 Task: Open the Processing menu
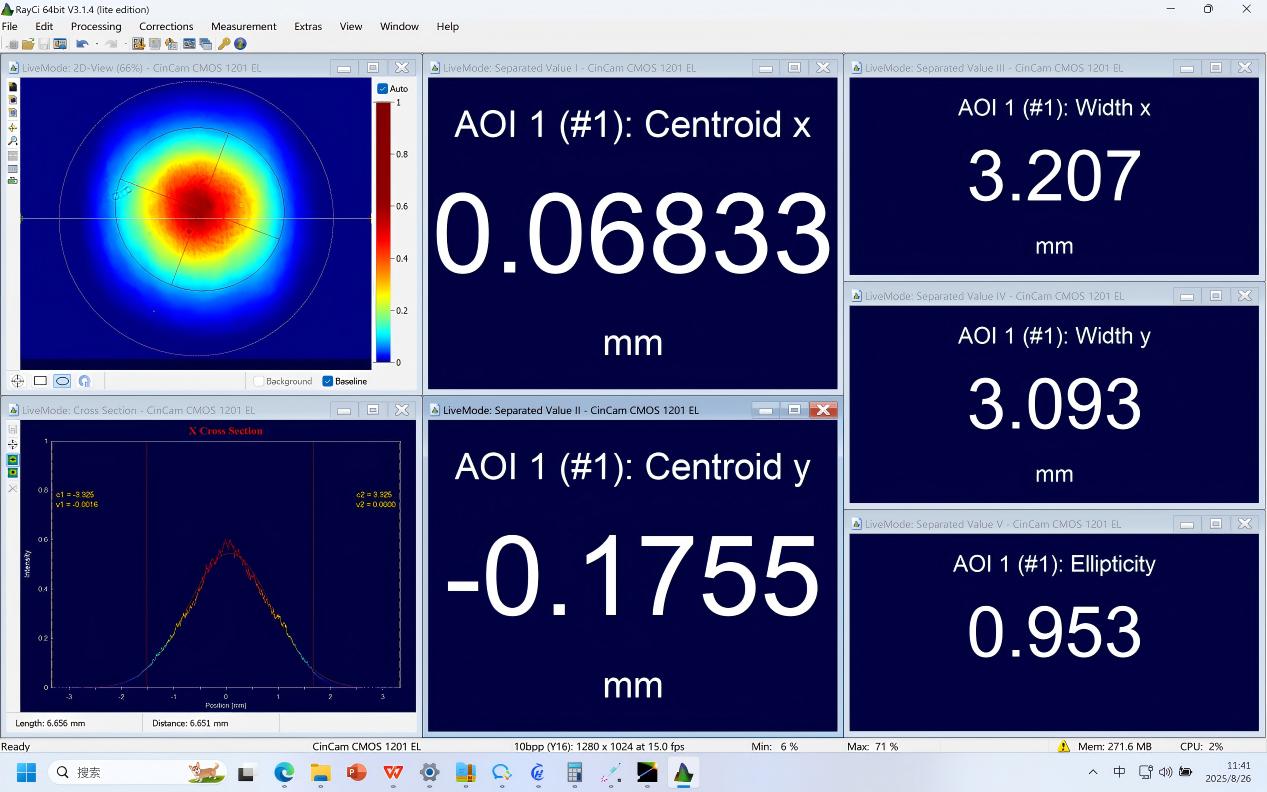pos(96,26)
